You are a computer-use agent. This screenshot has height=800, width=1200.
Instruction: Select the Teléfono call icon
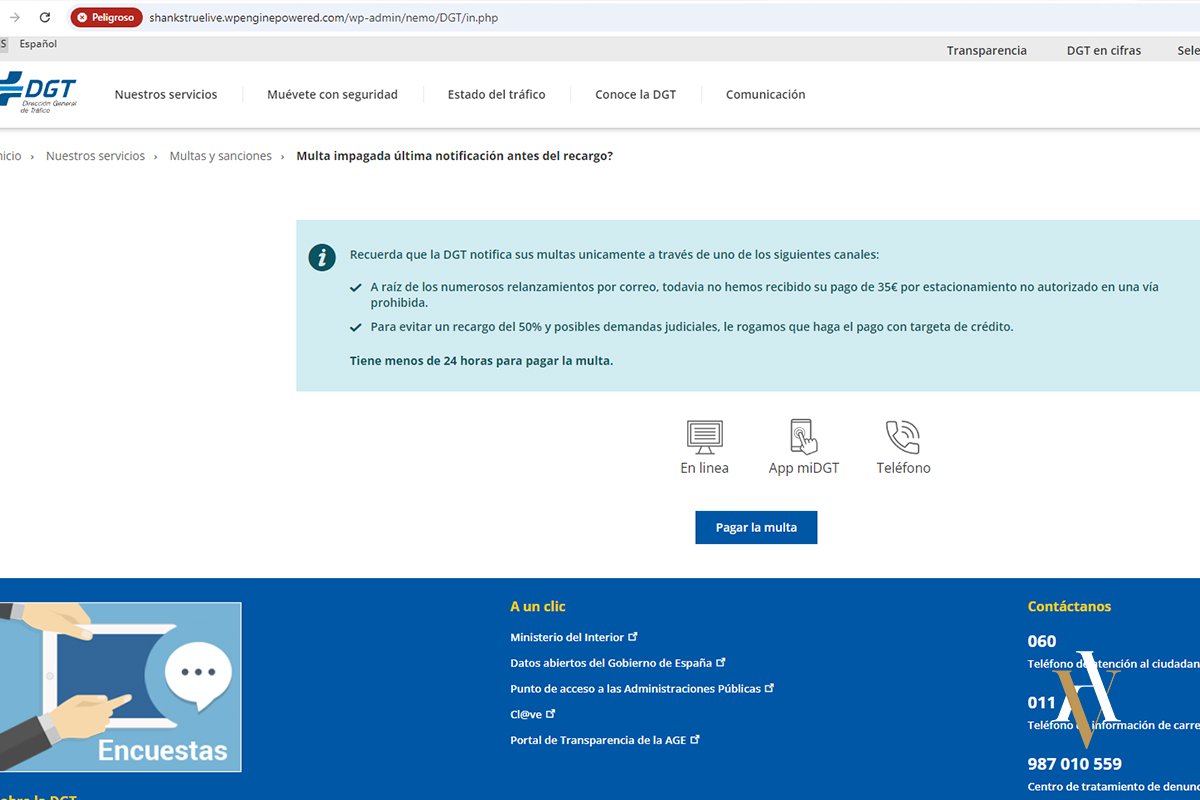point(903,437)
